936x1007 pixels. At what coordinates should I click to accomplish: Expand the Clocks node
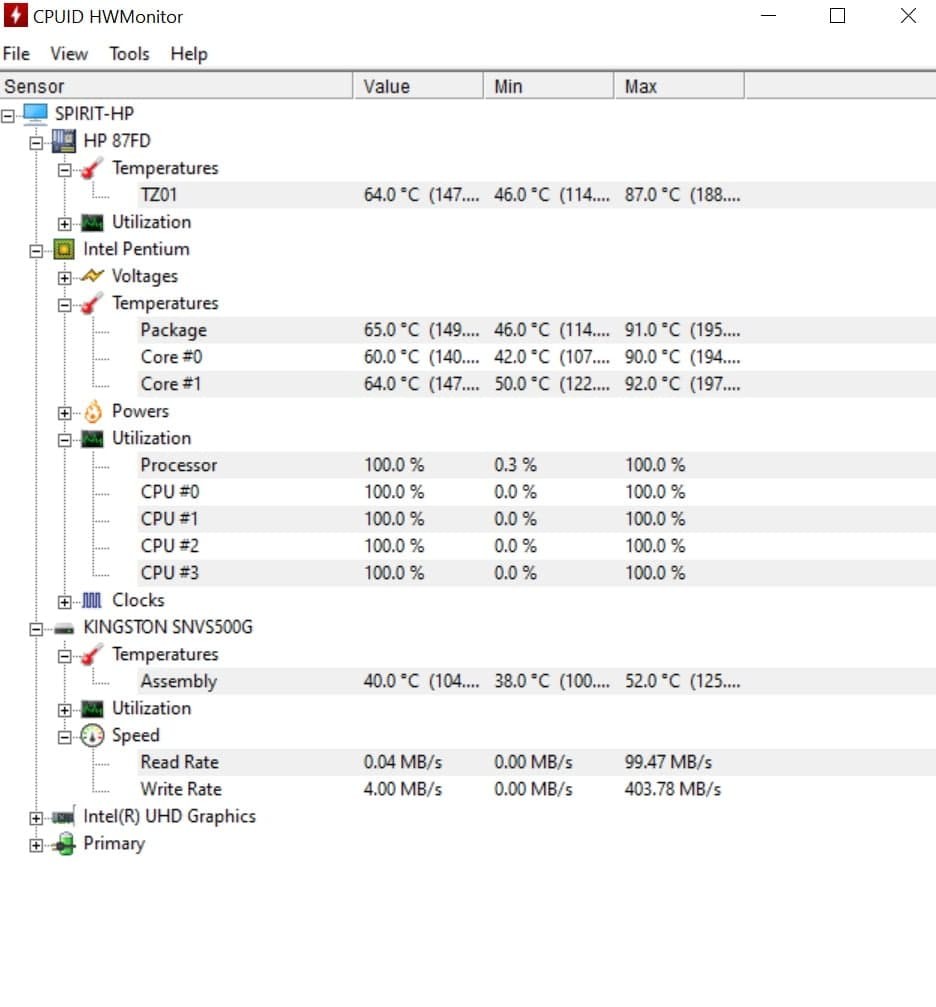point(64,602)
